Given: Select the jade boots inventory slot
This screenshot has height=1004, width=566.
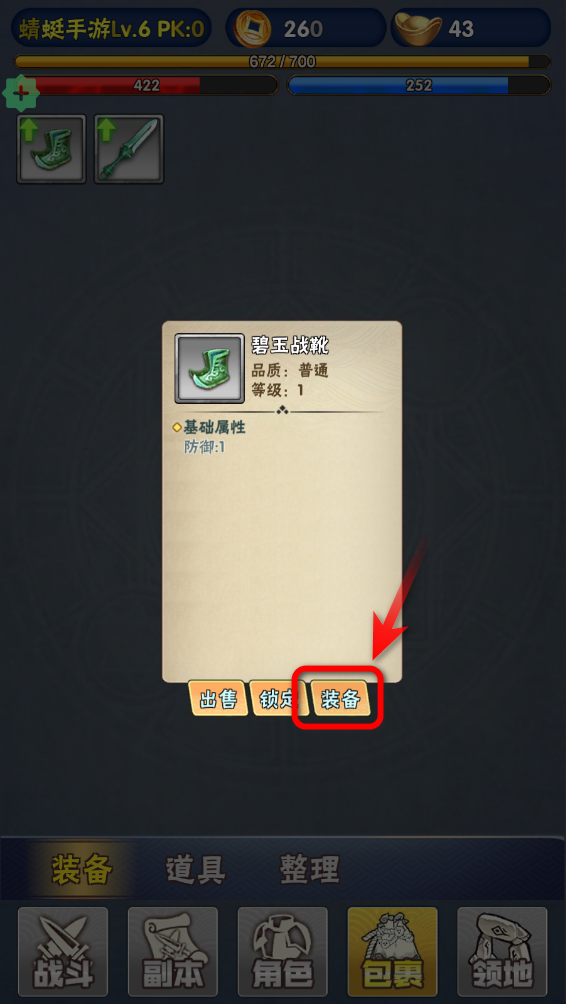Looking at the screenshot, I should coord(51,149).
